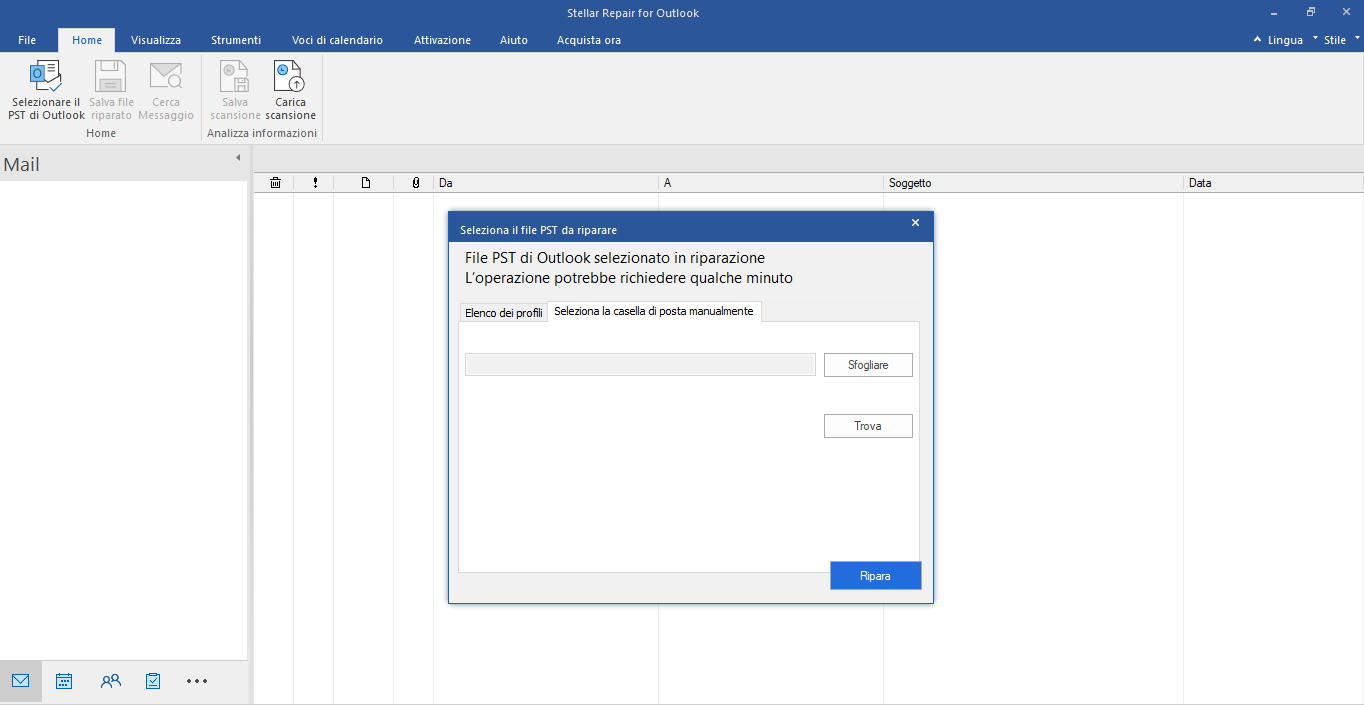Sort by the Da column header
1364x705 pixels.
(x=546, y=183)
